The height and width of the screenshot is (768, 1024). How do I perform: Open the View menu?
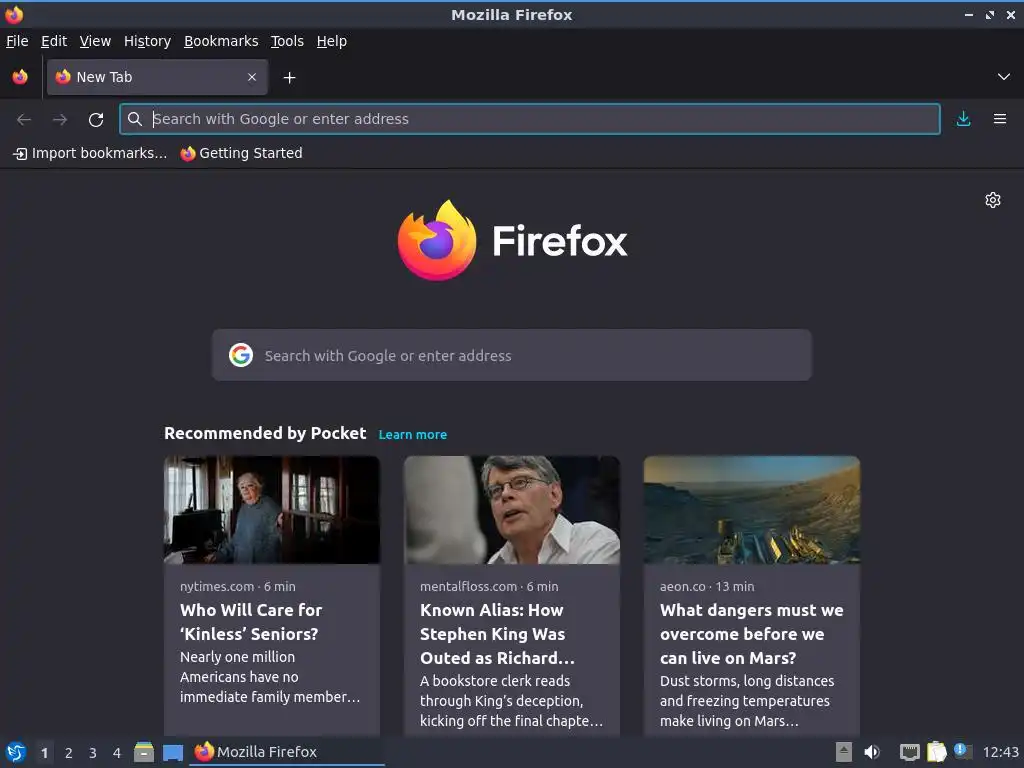tap(95, 41)
